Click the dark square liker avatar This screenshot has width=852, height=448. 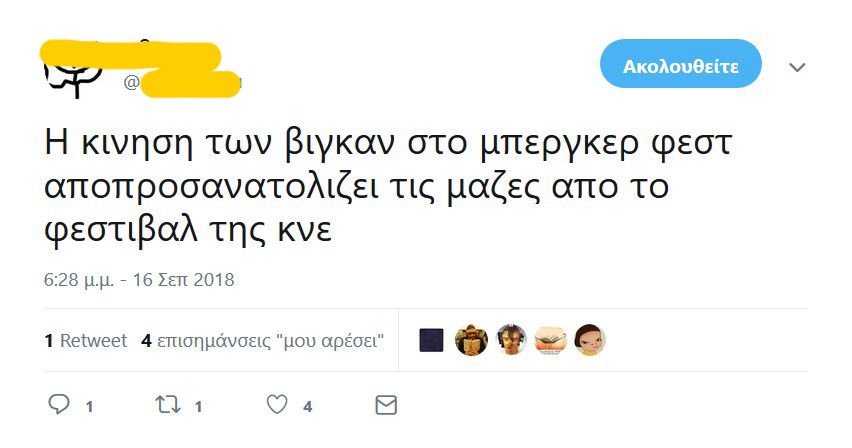pos(431,341)
